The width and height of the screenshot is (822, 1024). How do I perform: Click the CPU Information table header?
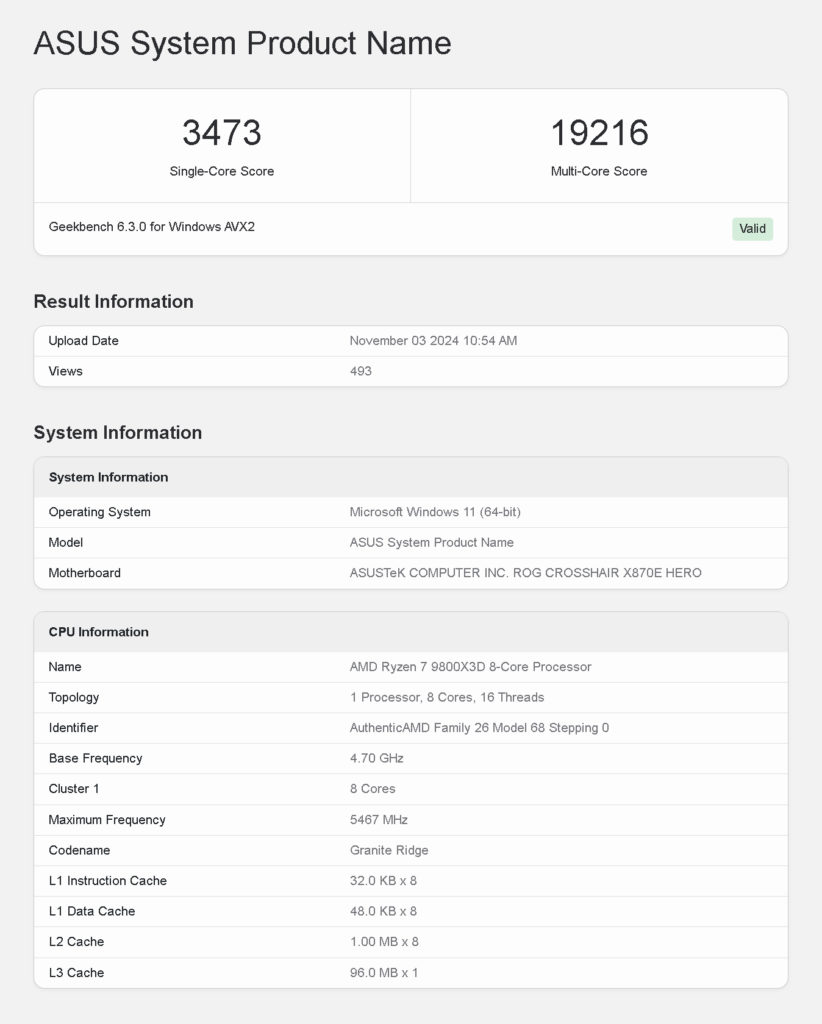click(411, 632)
